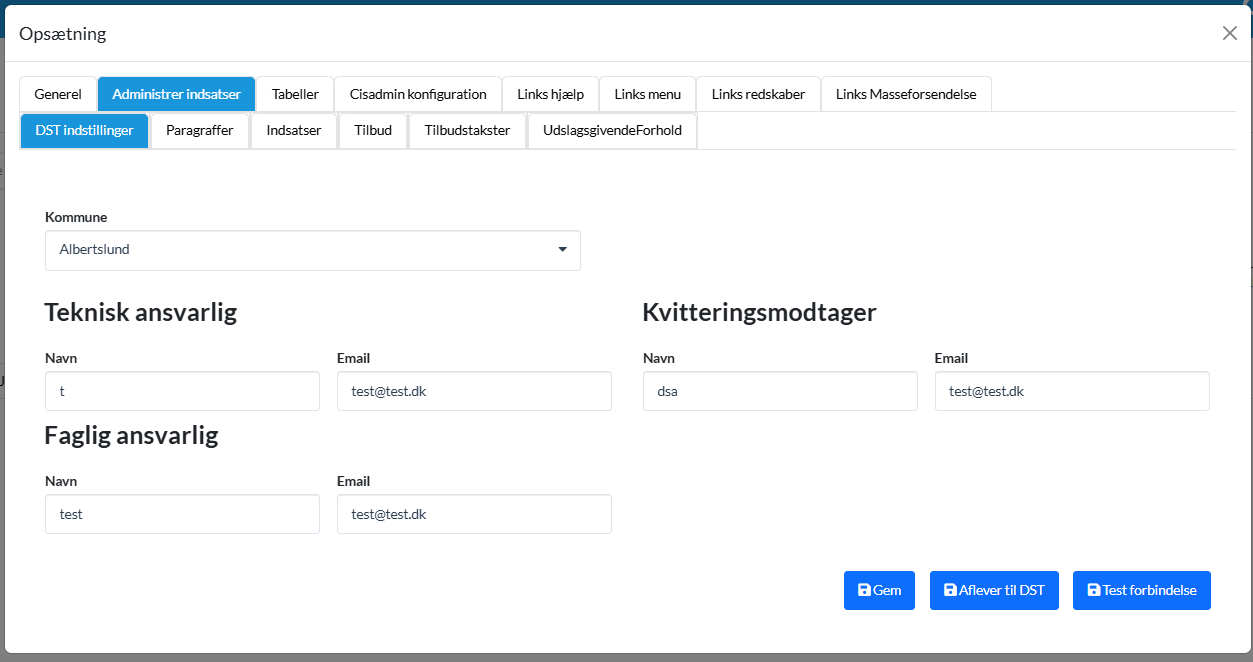Image resolution: width=1253 pixels, height=662 pixels.
Task: Select the Paragraffer sub-tab
Action: [x=200, y=130]
